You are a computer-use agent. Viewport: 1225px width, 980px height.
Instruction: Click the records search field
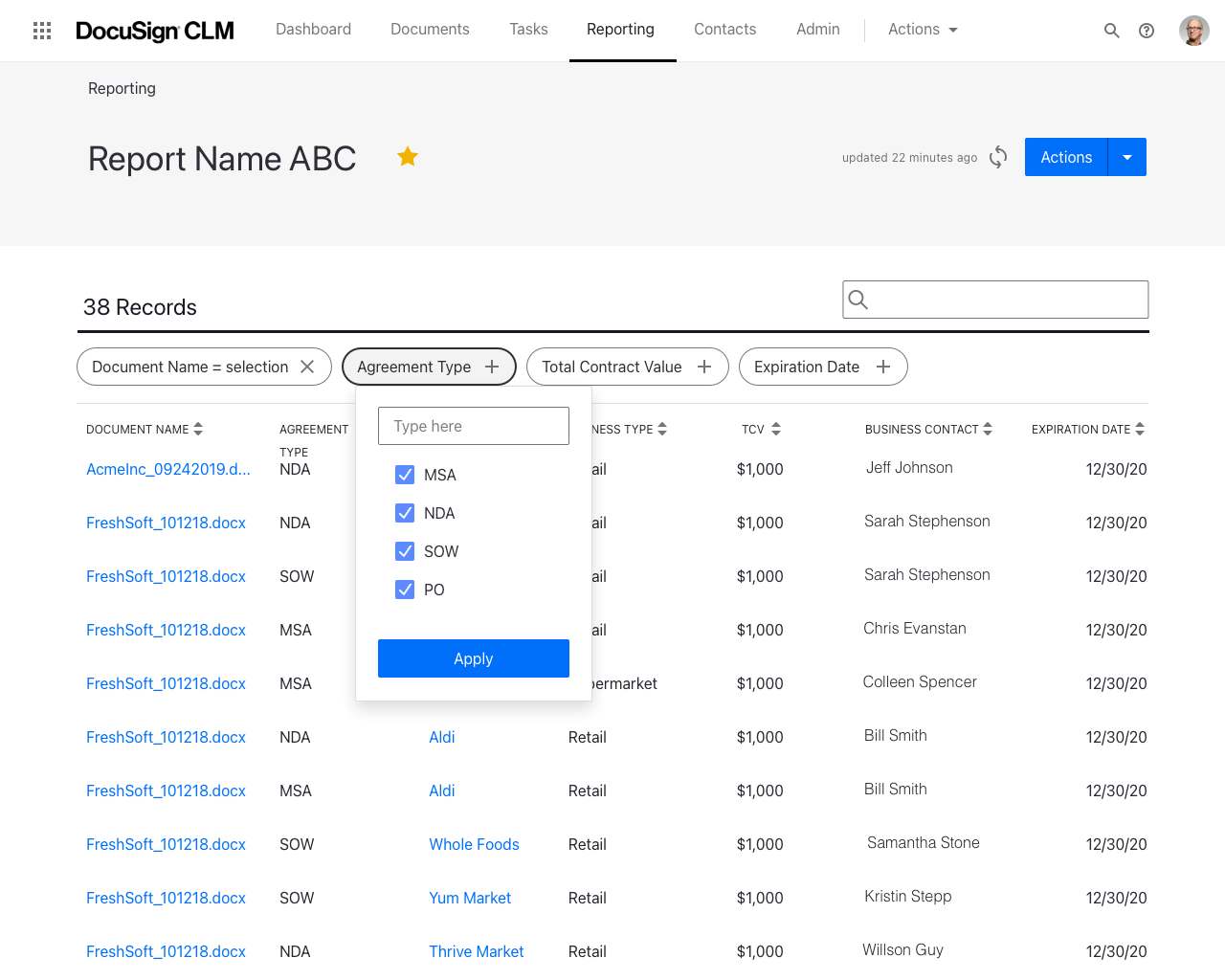(x=995, y=300)
